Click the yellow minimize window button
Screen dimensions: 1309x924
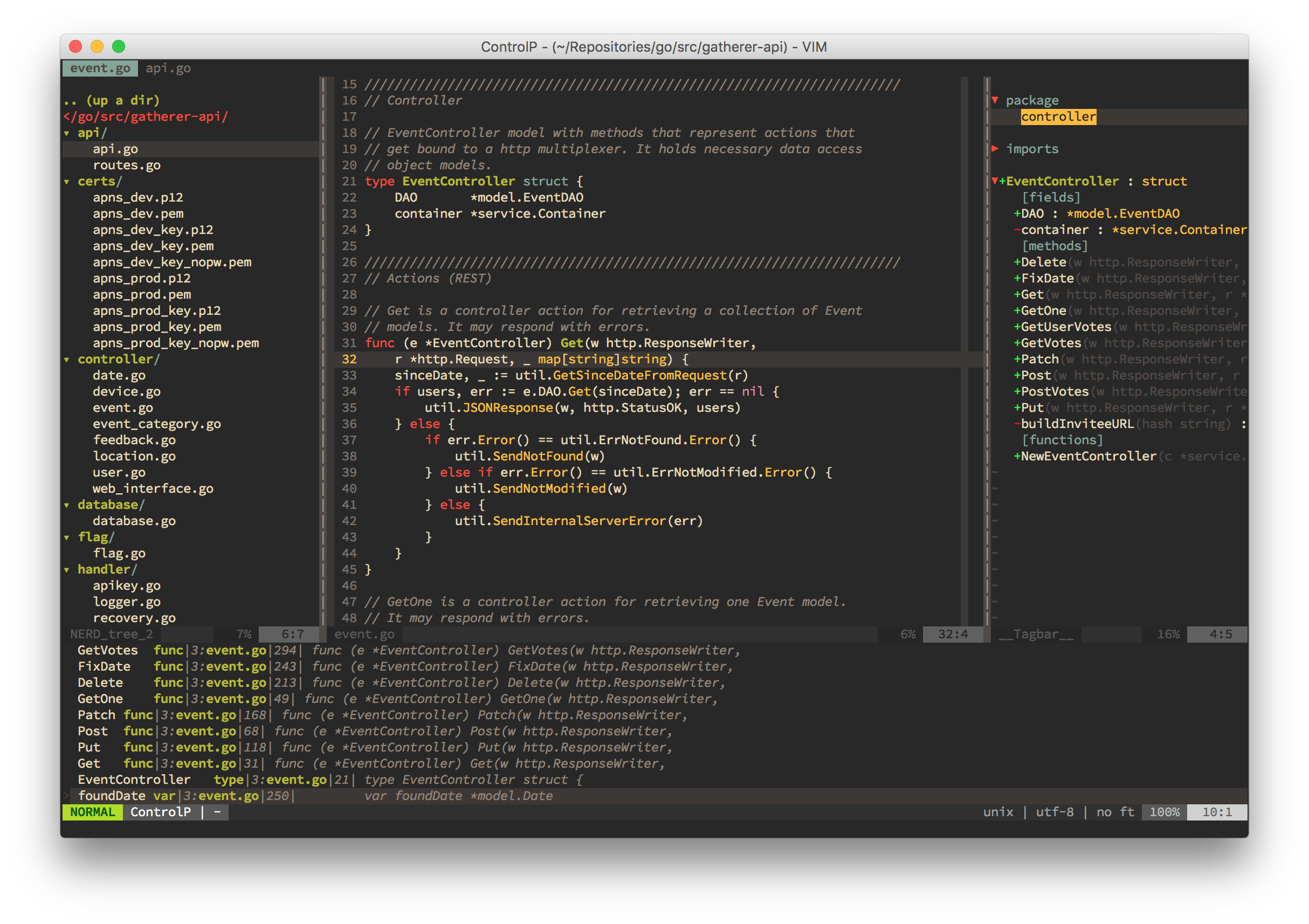97,47
